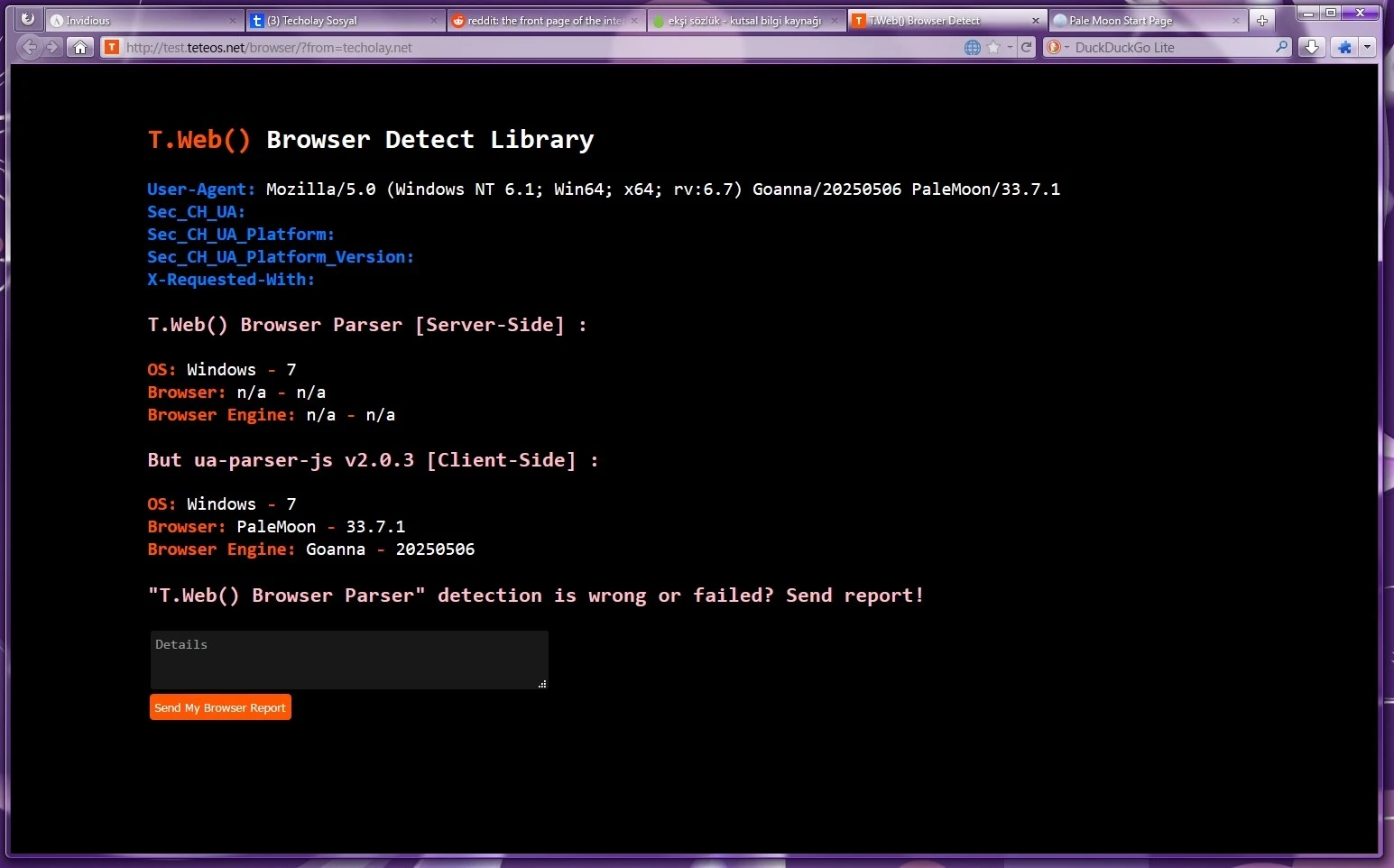
Task: Click the Send My Browser Report button
Action: [x=220, y=707]
